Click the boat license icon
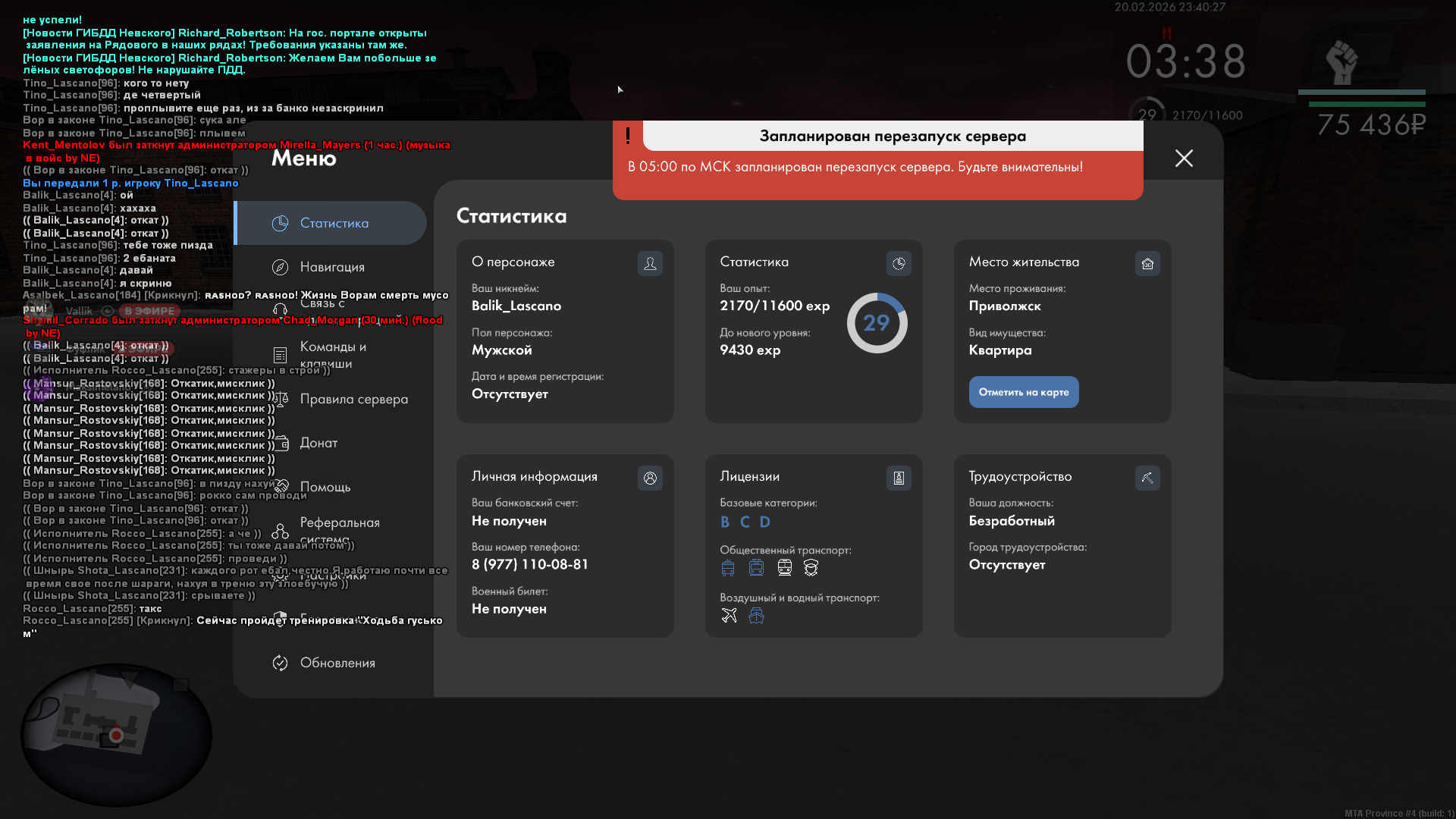 (x=756, y=615)
